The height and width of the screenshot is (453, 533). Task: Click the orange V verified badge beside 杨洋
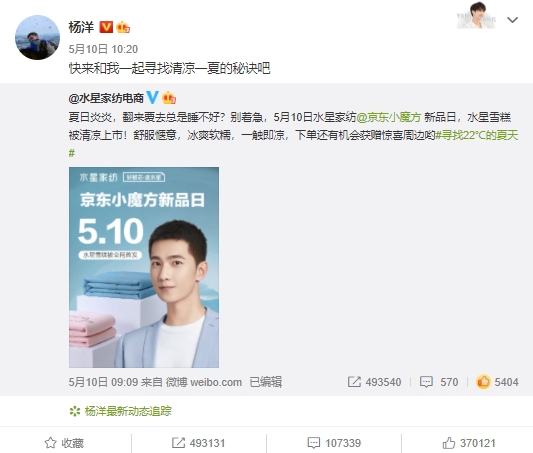[106, 27]
